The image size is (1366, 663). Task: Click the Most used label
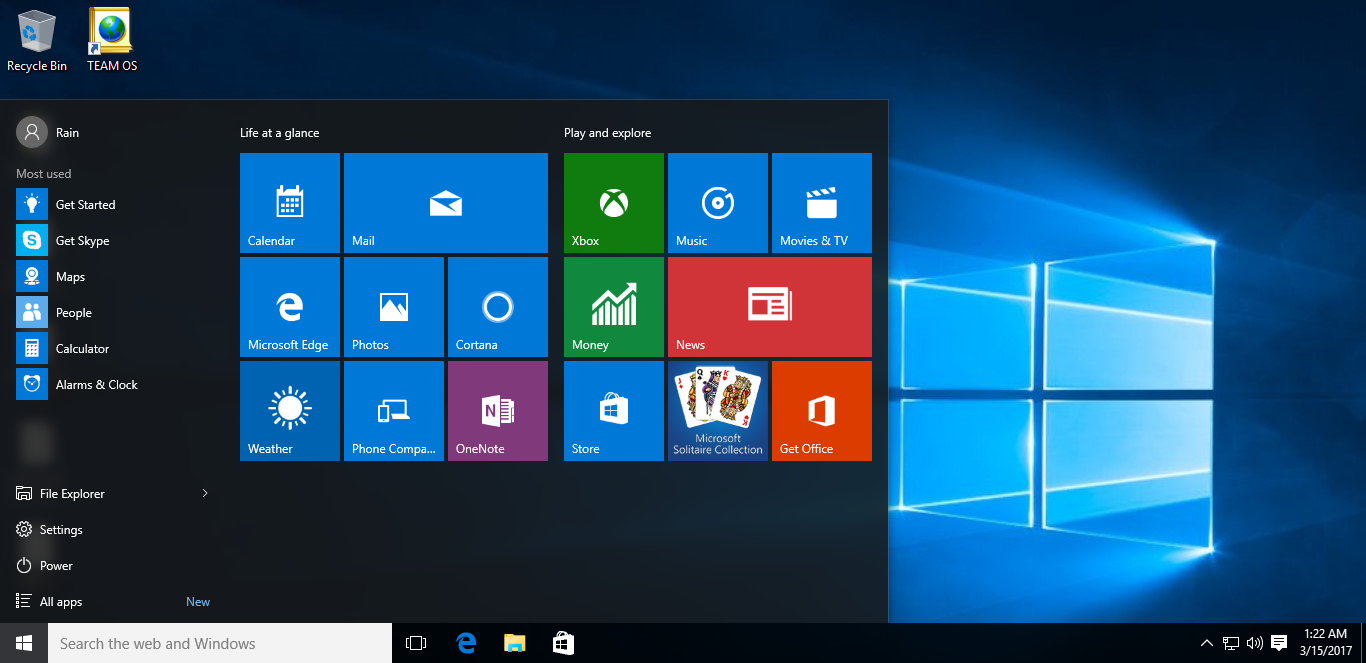click(x=44, y=174)
